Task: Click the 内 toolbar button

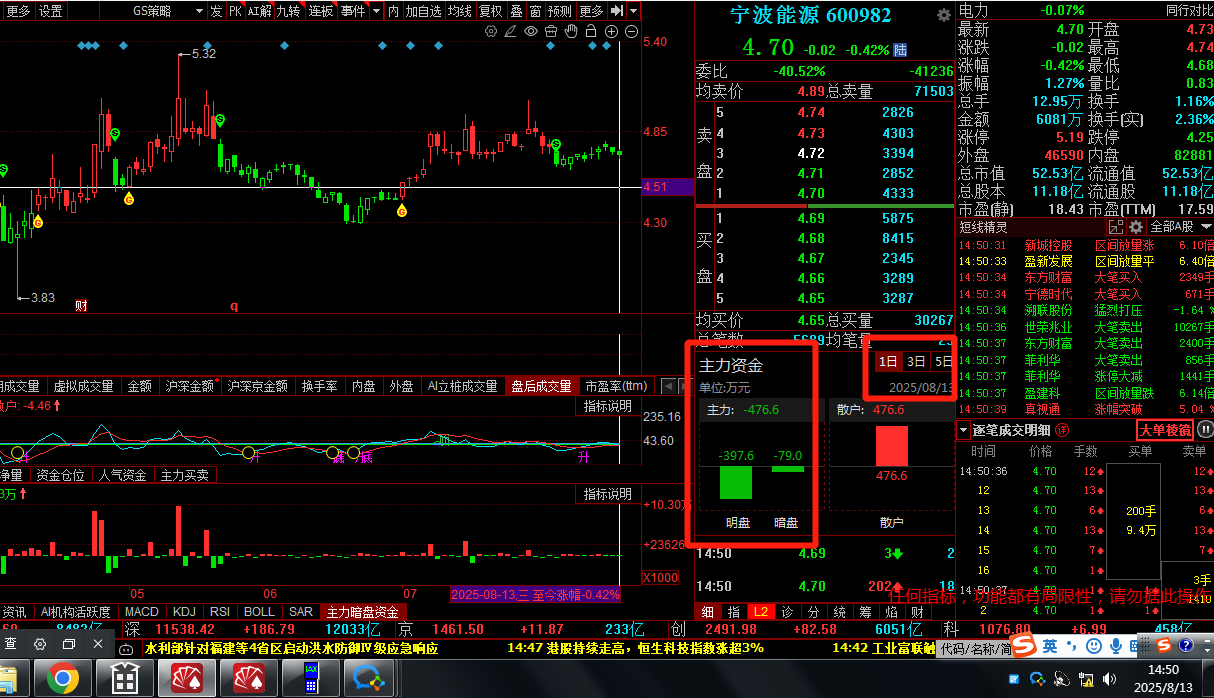Action: point(393,11)
